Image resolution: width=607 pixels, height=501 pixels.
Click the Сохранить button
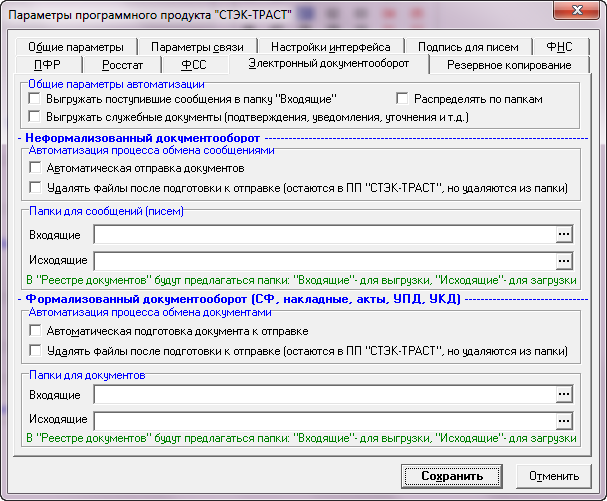tap(452, 476)
